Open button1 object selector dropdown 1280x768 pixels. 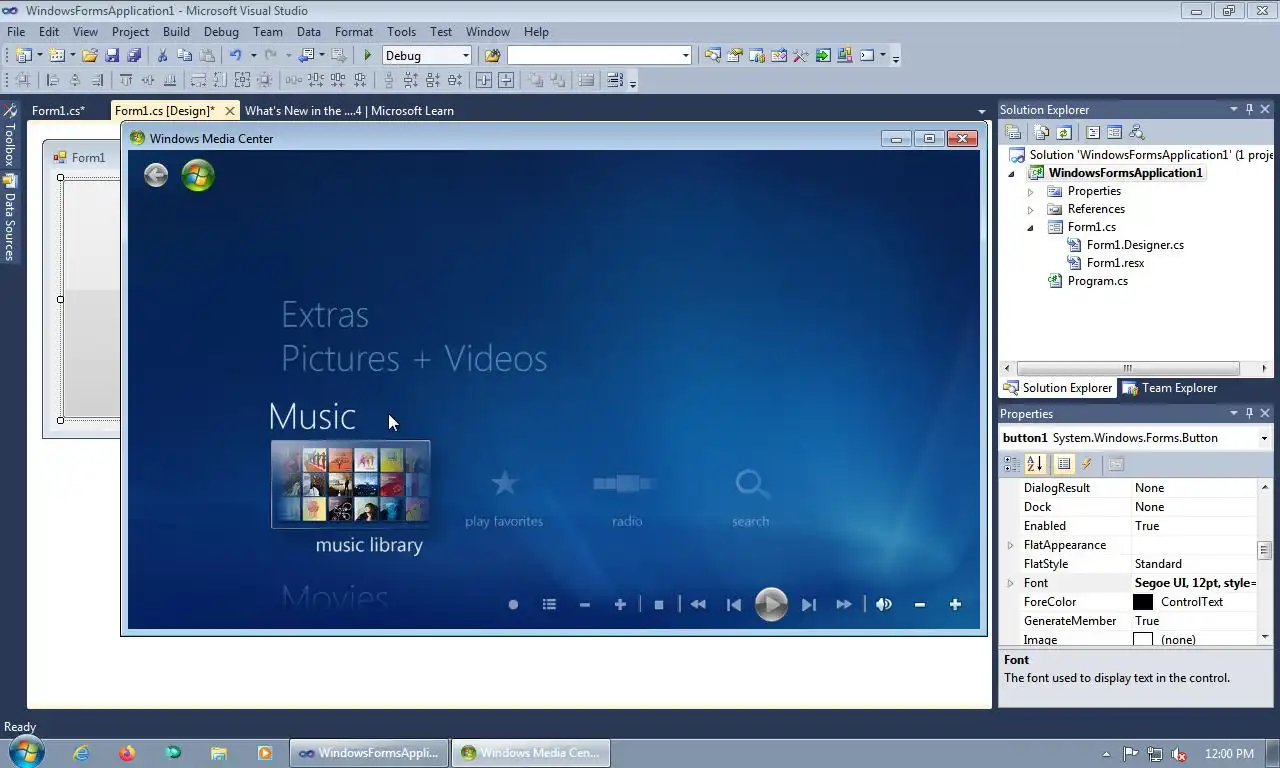coord(1264,438)
